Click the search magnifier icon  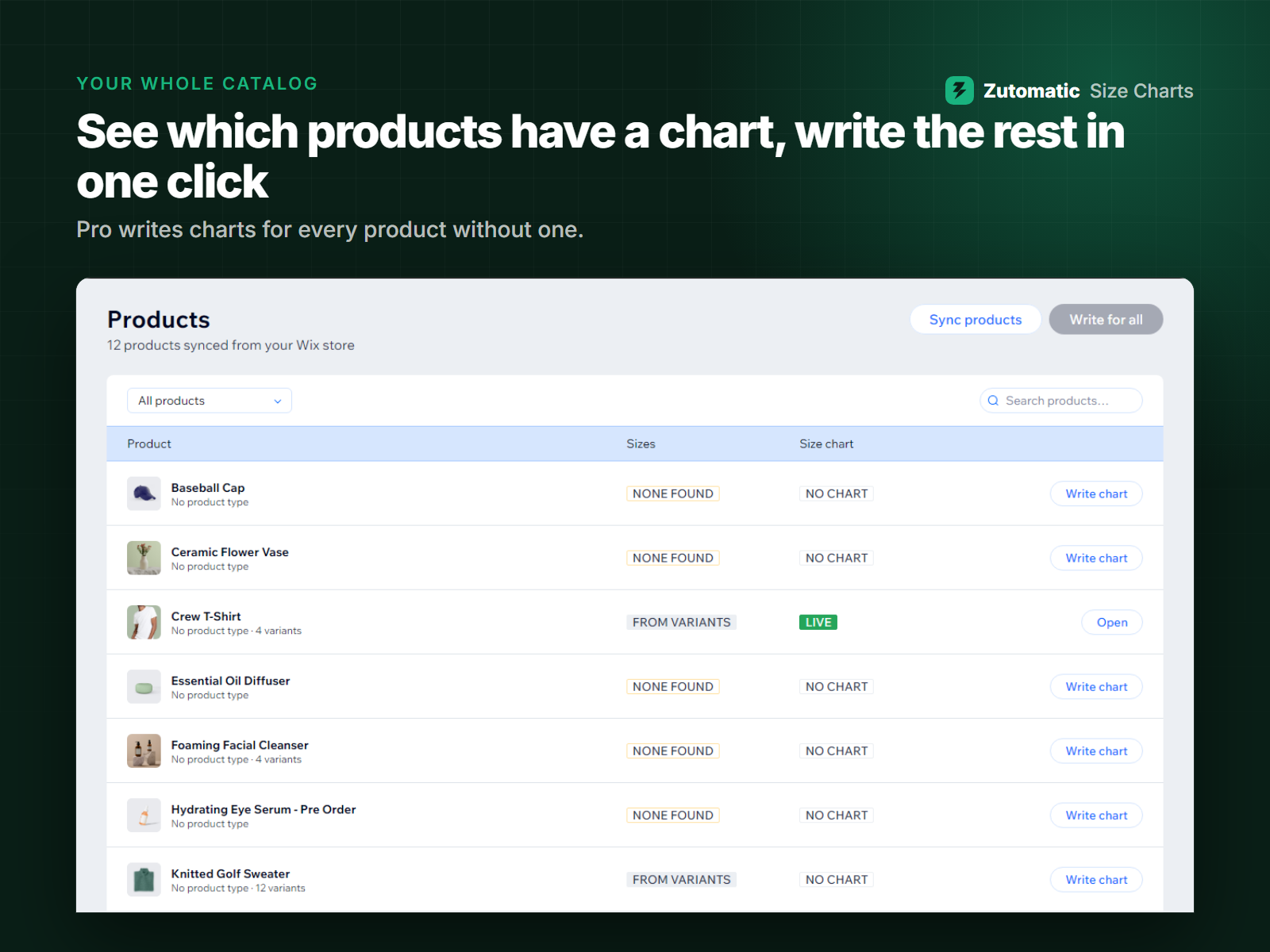(993, 401)
